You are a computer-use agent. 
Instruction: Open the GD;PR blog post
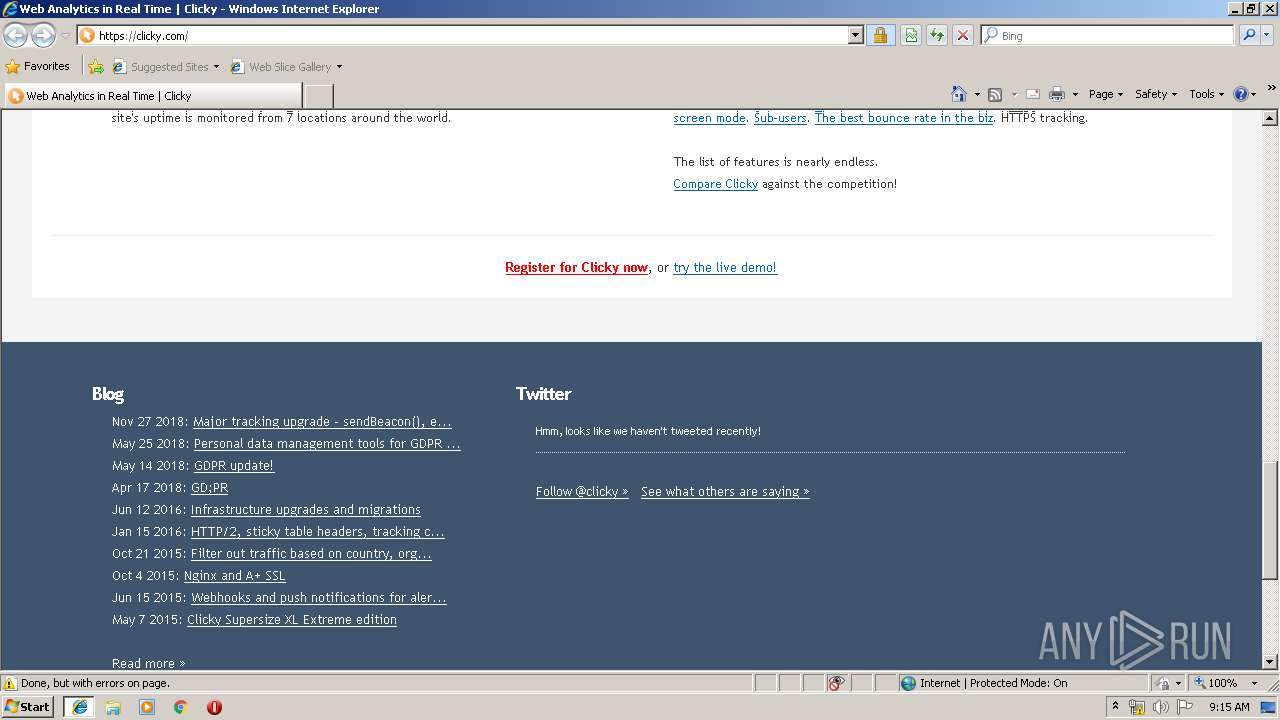(x=210, y=488)
